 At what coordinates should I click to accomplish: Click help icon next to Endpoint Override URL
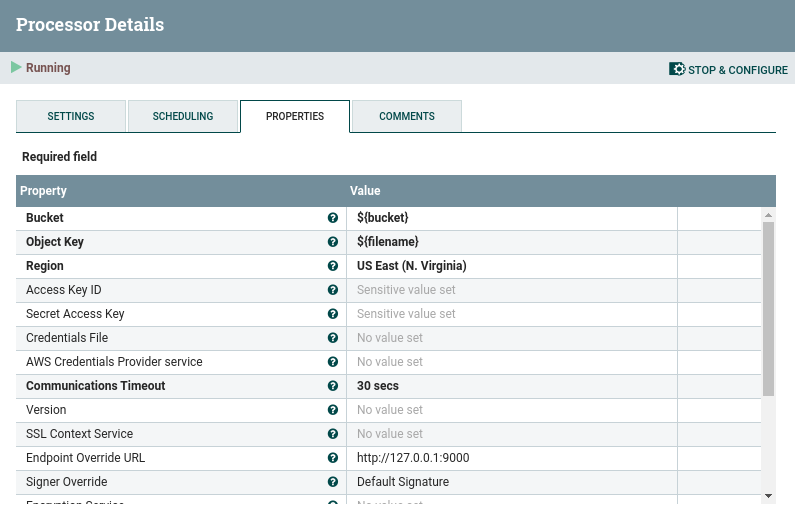333,458
